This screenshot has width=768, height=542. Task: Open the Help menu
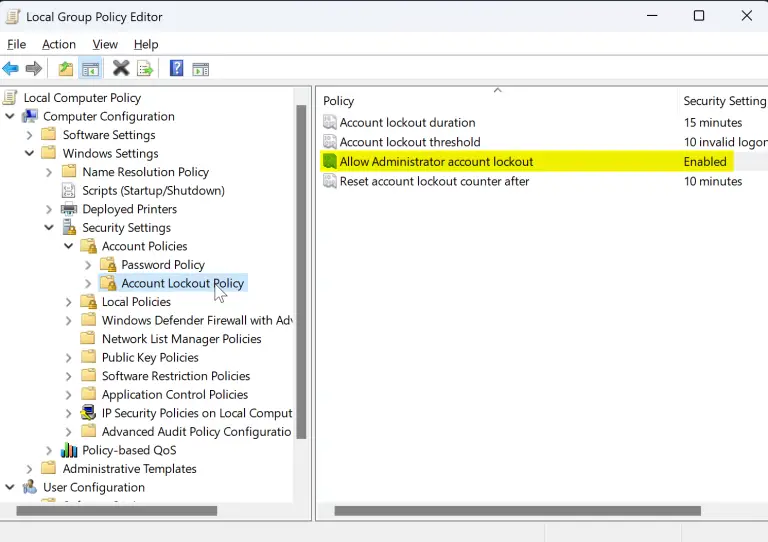click(x=146, y=45)
